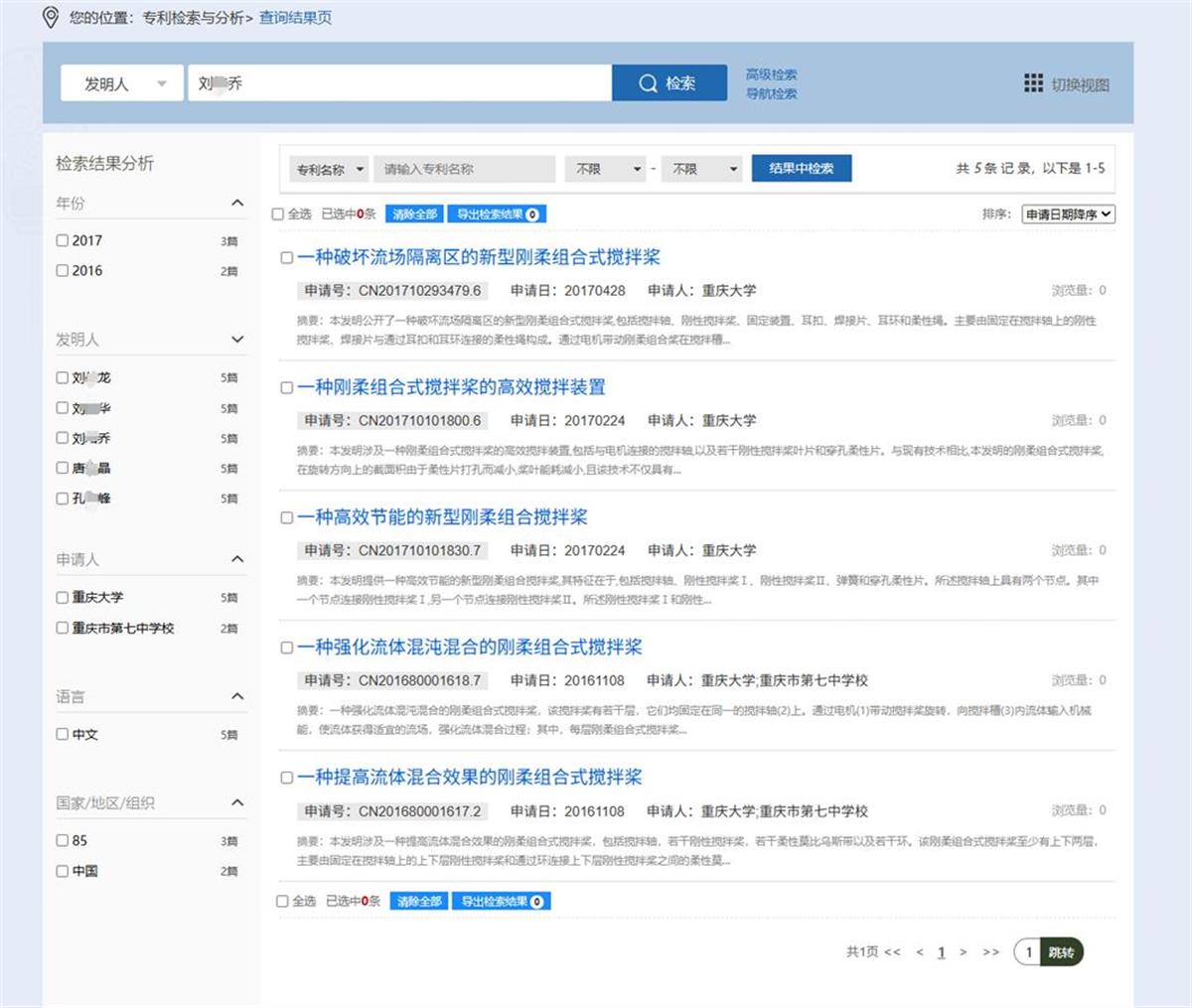
Task: Check the 重庆大学 applicant filter
Action: click(x=63, y=598)
